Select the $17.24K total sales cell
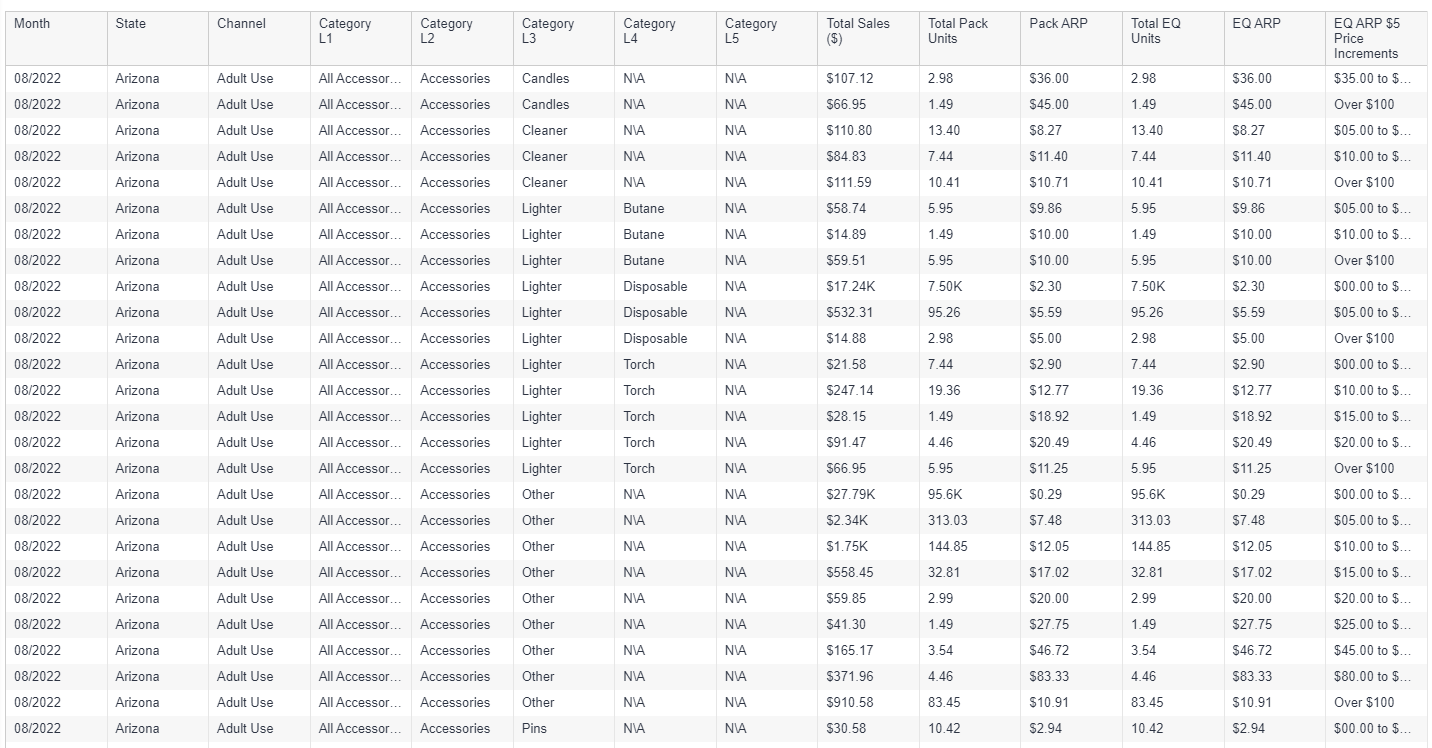 tap(850, 286)
